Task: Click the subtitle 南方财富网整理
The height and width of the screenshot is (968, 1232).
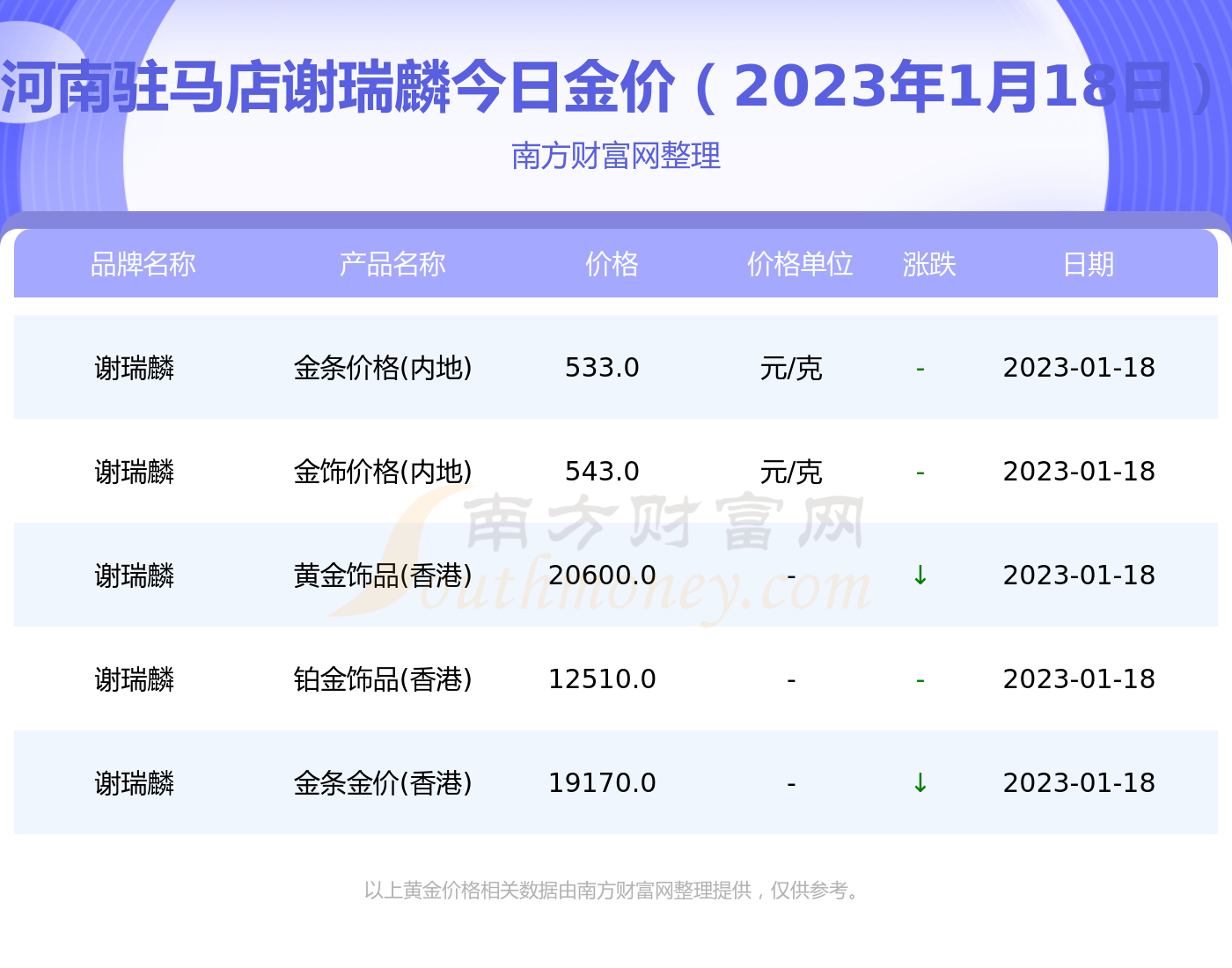Action: 616,156
